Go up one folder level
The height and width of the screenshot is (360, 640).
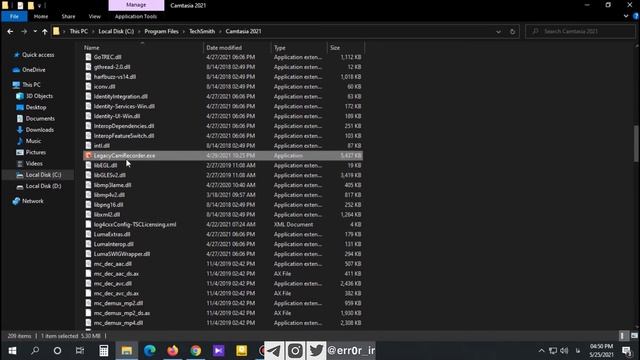tap(44, 31)
